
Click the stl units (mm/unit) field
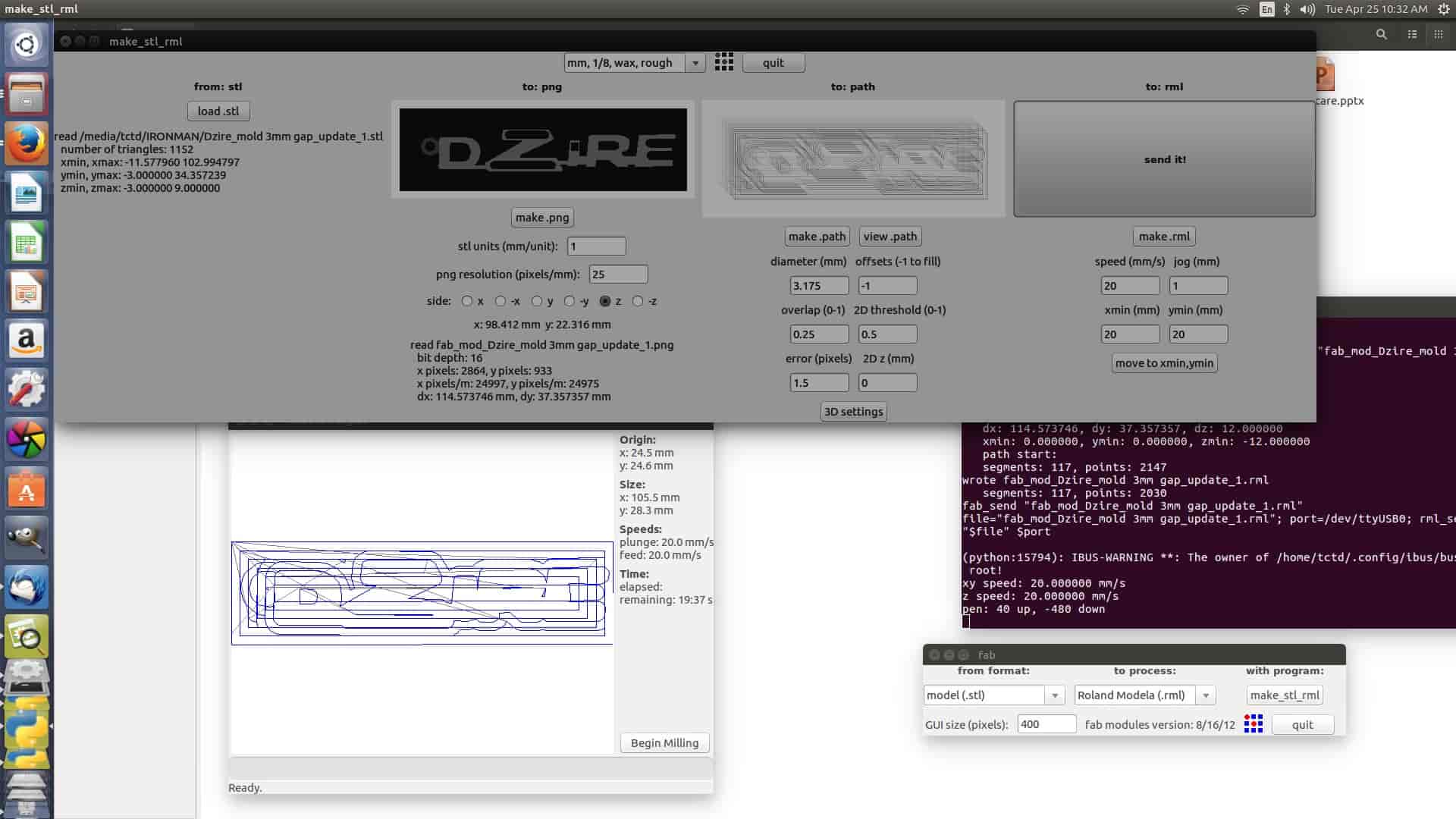click(x=597, y=246)
